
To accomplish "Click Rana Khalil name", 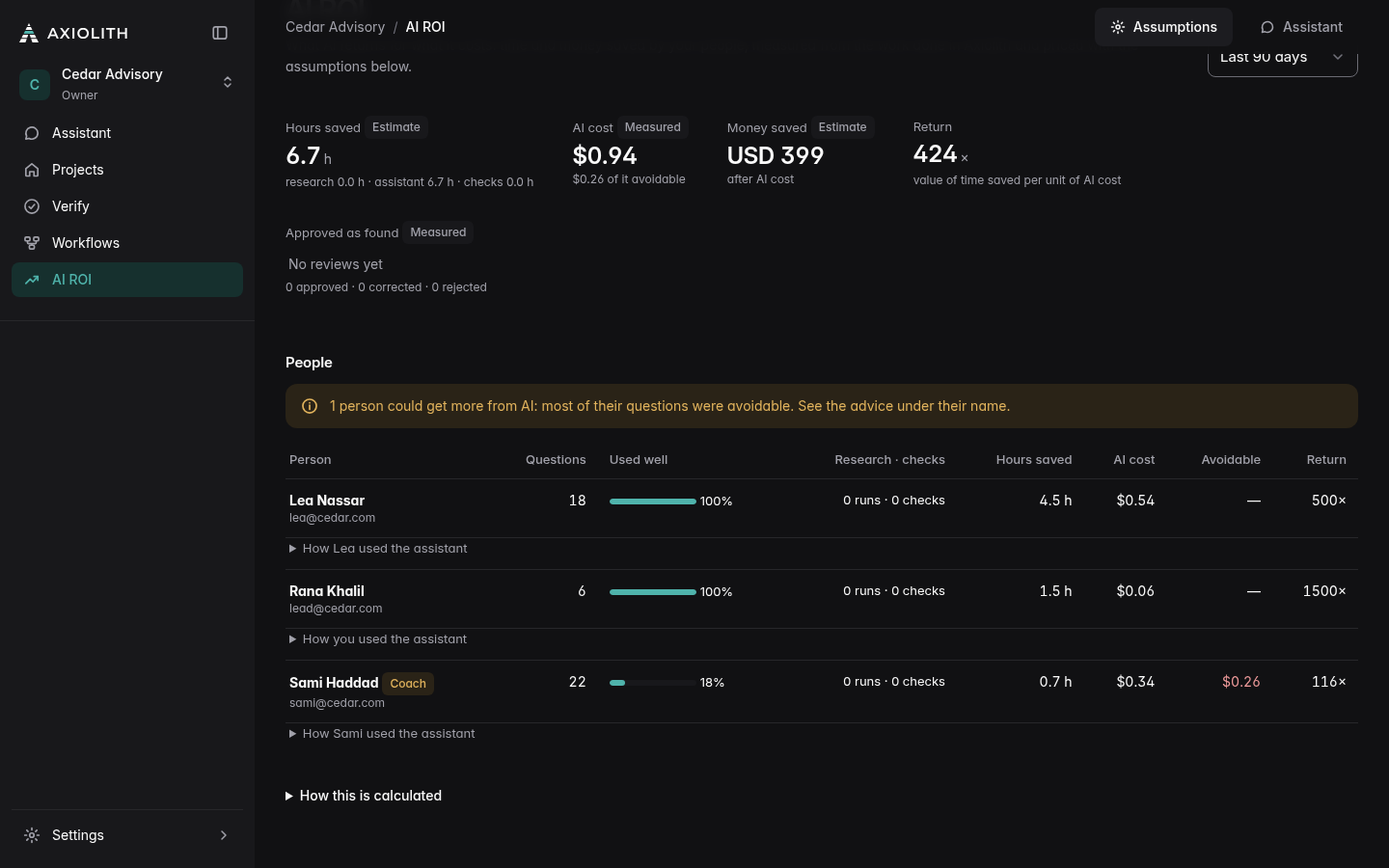I will tap(327, 591).
